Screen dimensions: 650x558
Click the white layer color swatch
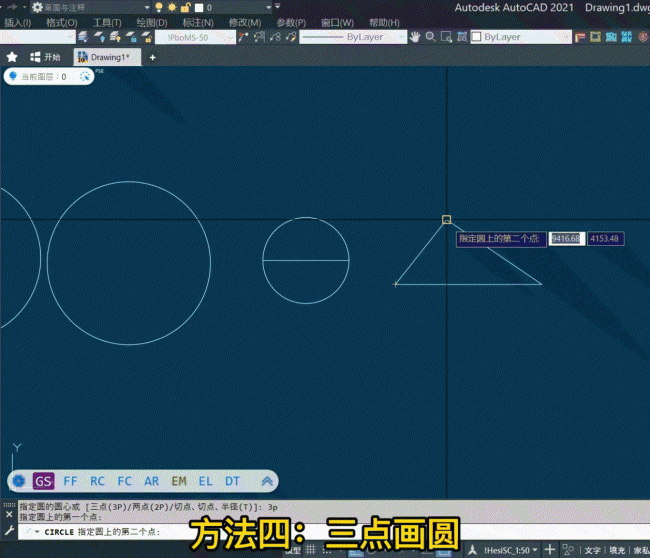pyautogui.click(x=199, y=8)
